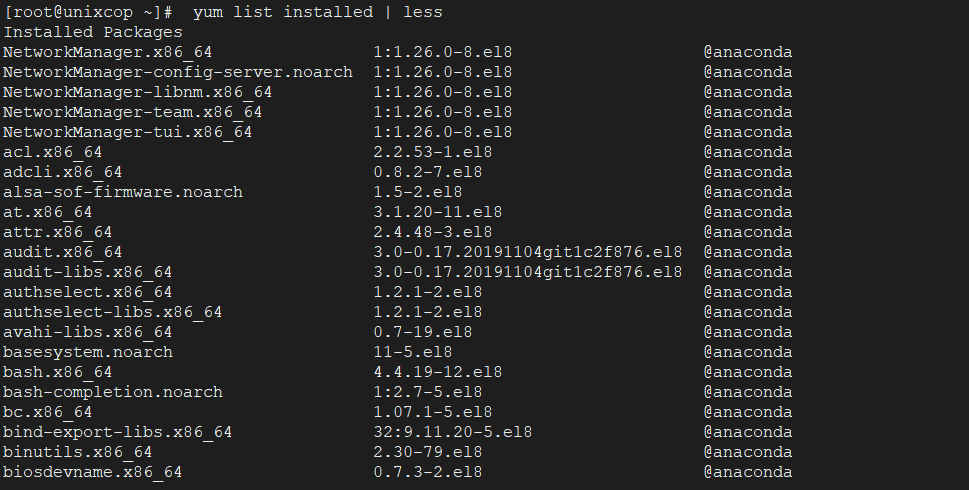Click version 0.8.2-7.el8 of adcli

[428, 172]
